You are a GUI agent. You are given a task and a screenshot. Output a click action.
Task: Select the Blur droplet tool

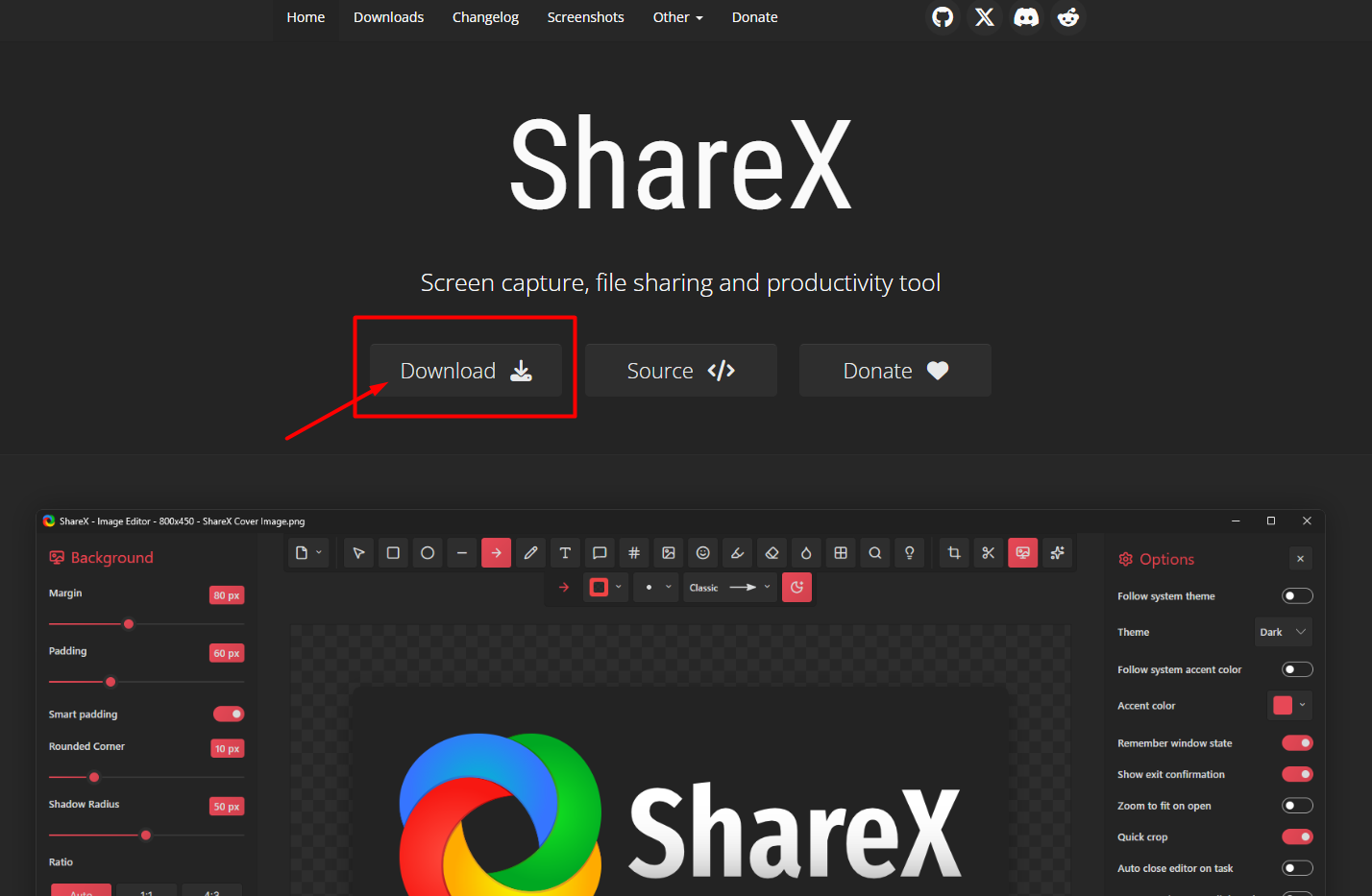point(806,553)
